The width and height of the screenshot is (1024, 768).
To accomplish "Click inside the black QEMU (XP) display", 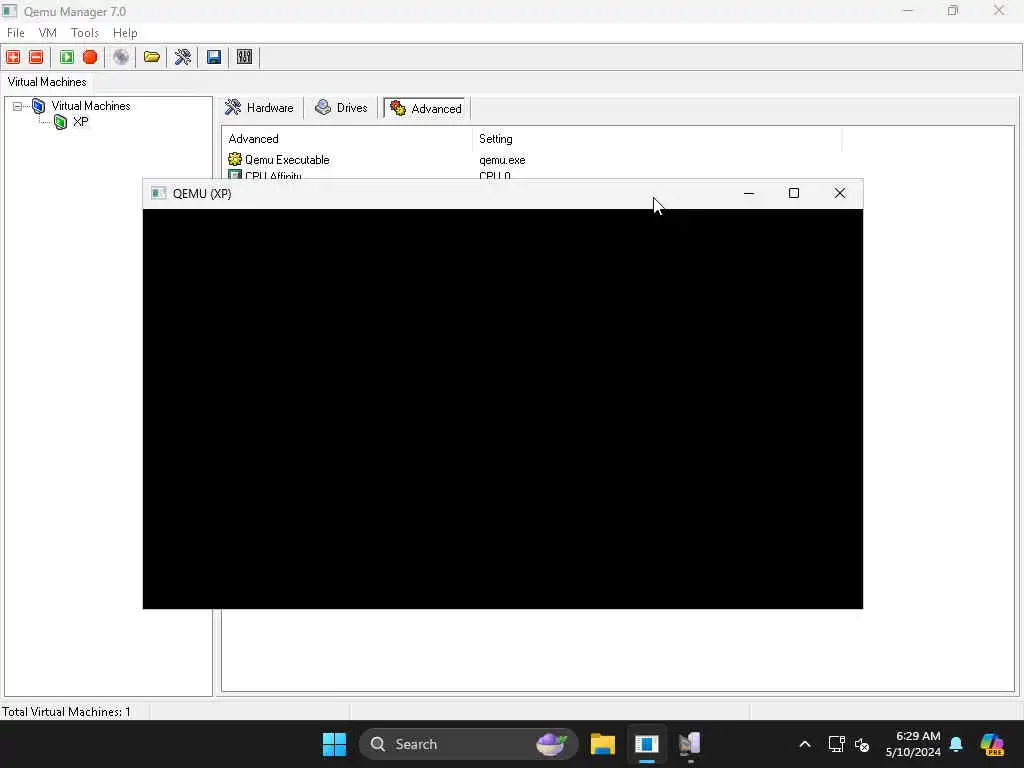I will click(x=503, y=409).
